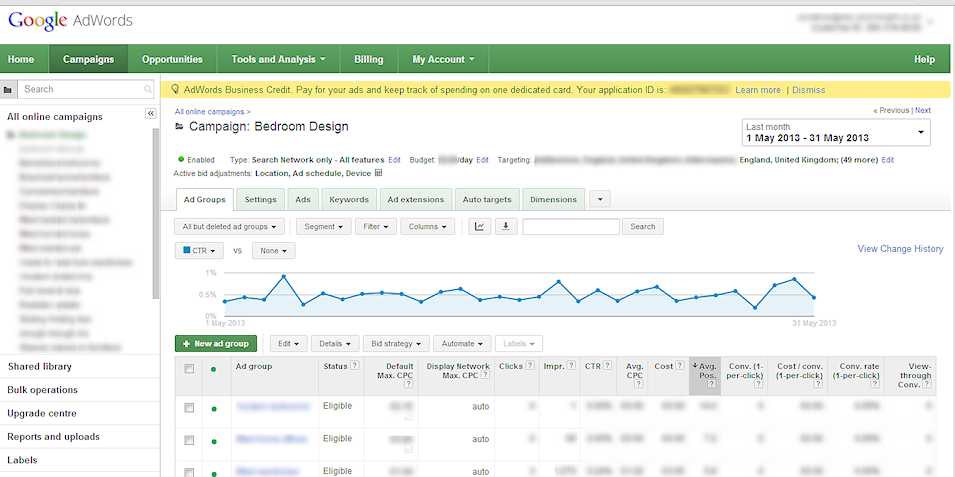Open the help icon next to Clicks column
The image size is (955, 477).
tap(530, 367)
